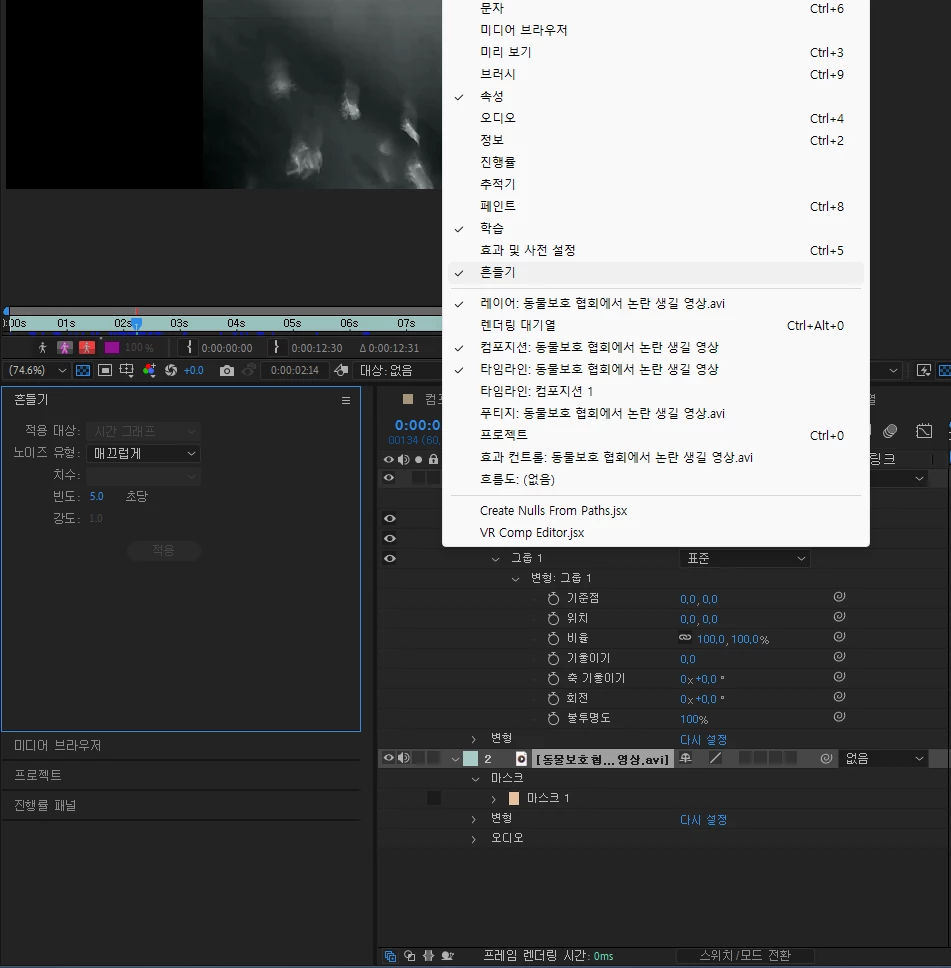
Task: Click the layer 2 teal label color swatch
Action: coord(471,759)
